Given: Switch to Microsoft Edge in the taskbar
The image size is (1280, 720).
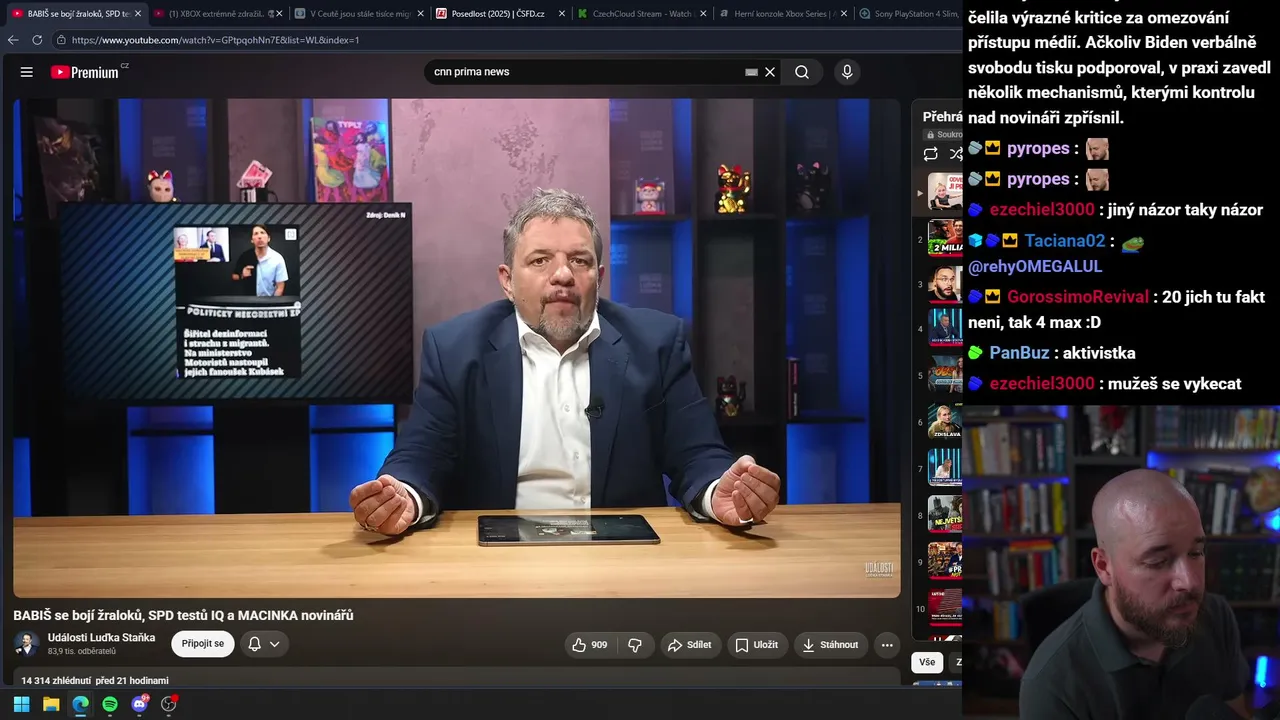Looking at the screenshot, I should [x=81, y=704].
